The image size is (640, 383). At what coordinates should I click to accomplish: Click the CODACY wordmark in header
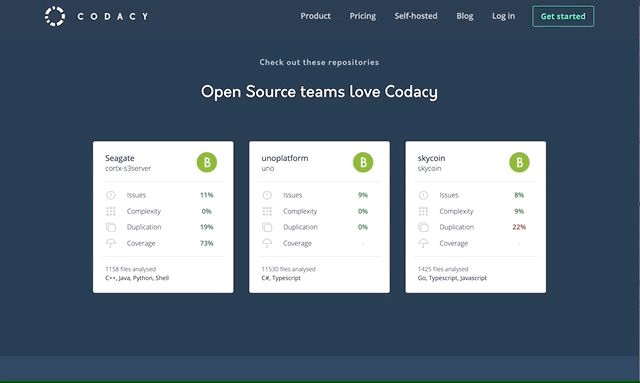pos(113,16)
